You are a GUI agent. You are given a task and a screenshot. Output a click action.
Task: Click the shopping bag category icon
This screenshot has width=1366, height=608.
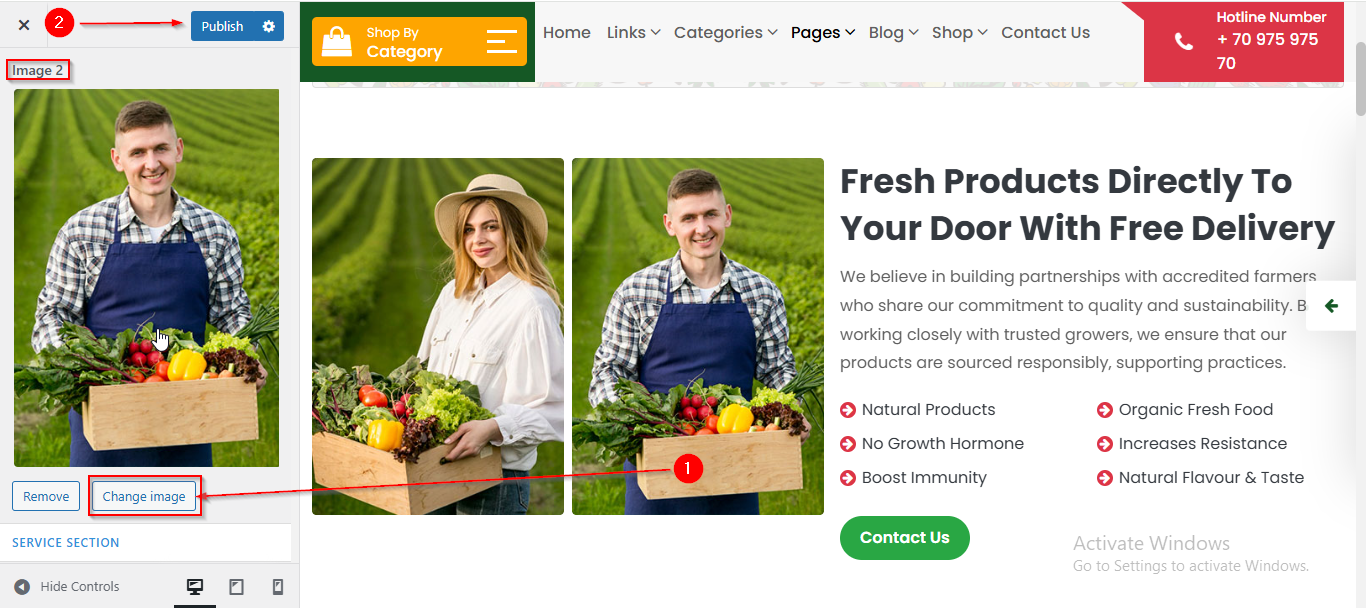pyautogui.click(x=337, y=42)
